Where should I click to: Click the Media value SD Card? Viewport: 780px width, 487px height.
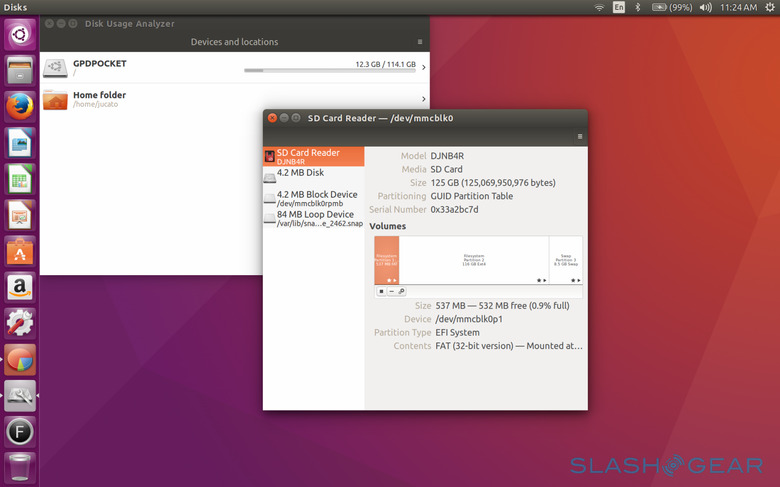[446, 169]
